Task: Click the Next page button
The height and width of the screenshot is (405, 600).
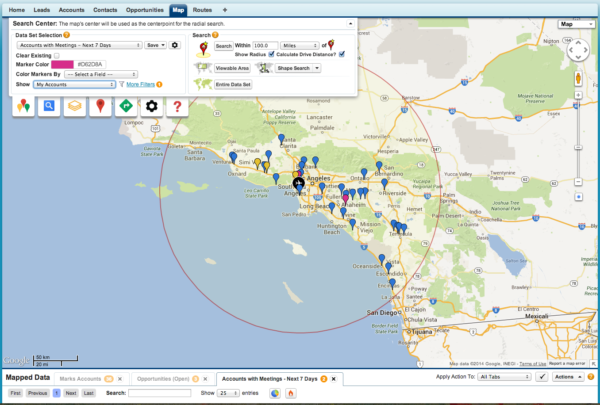Action: pyautogui.click(x=71, y=393)
